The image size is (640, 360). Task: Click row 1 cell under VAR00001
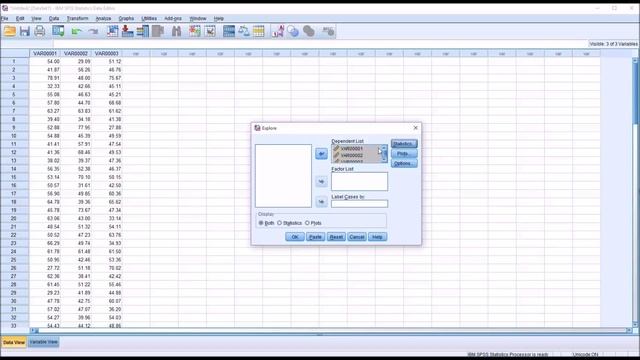(45, 61)
